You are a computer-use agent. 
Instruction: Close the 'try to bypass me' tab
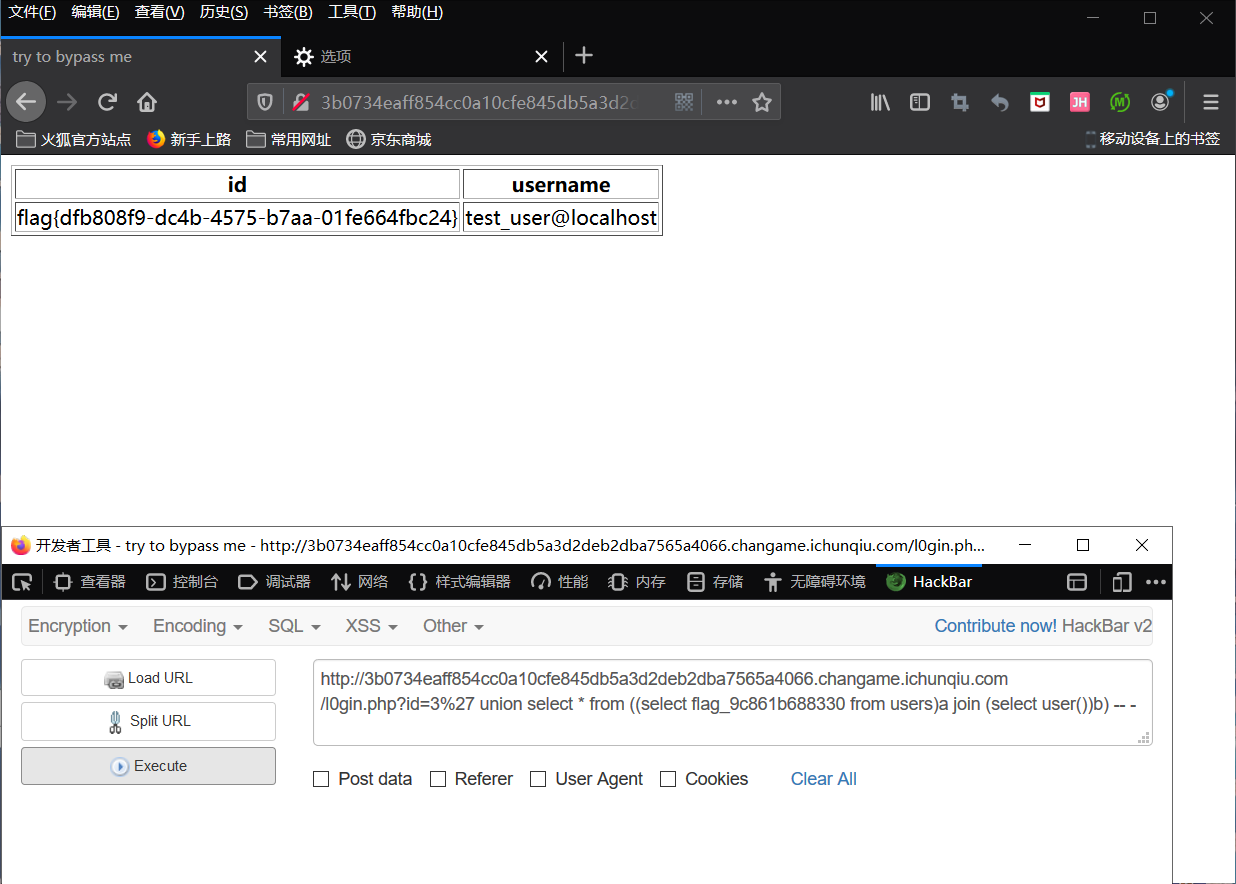(x=260, y=57)
